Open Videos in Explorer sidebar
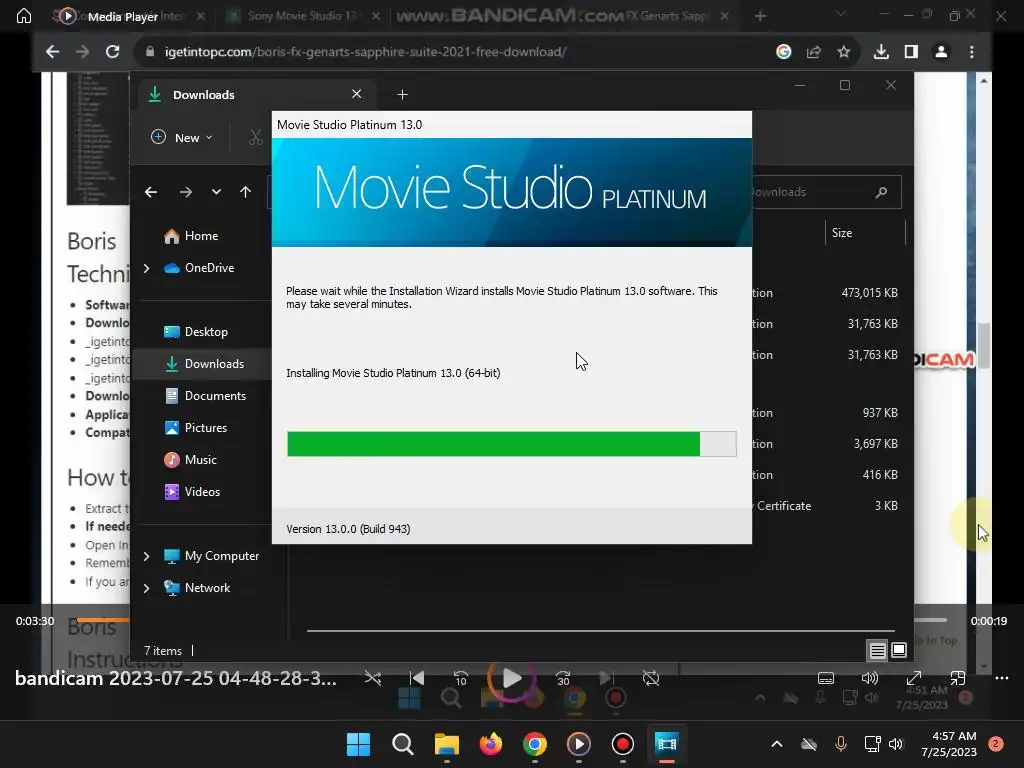The width and height of the screenshot is (1024, 768). pyautogui.click(x=201, y=492)
